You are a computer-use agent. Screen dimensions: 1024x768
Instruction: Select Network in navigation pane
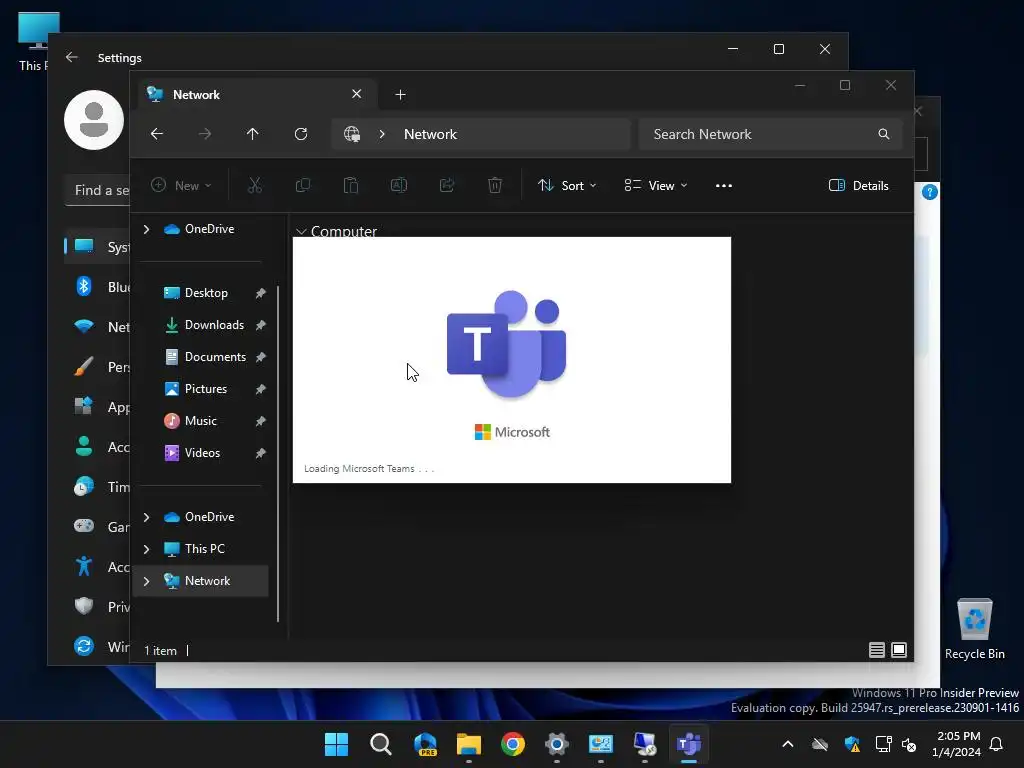pos(207,581)
